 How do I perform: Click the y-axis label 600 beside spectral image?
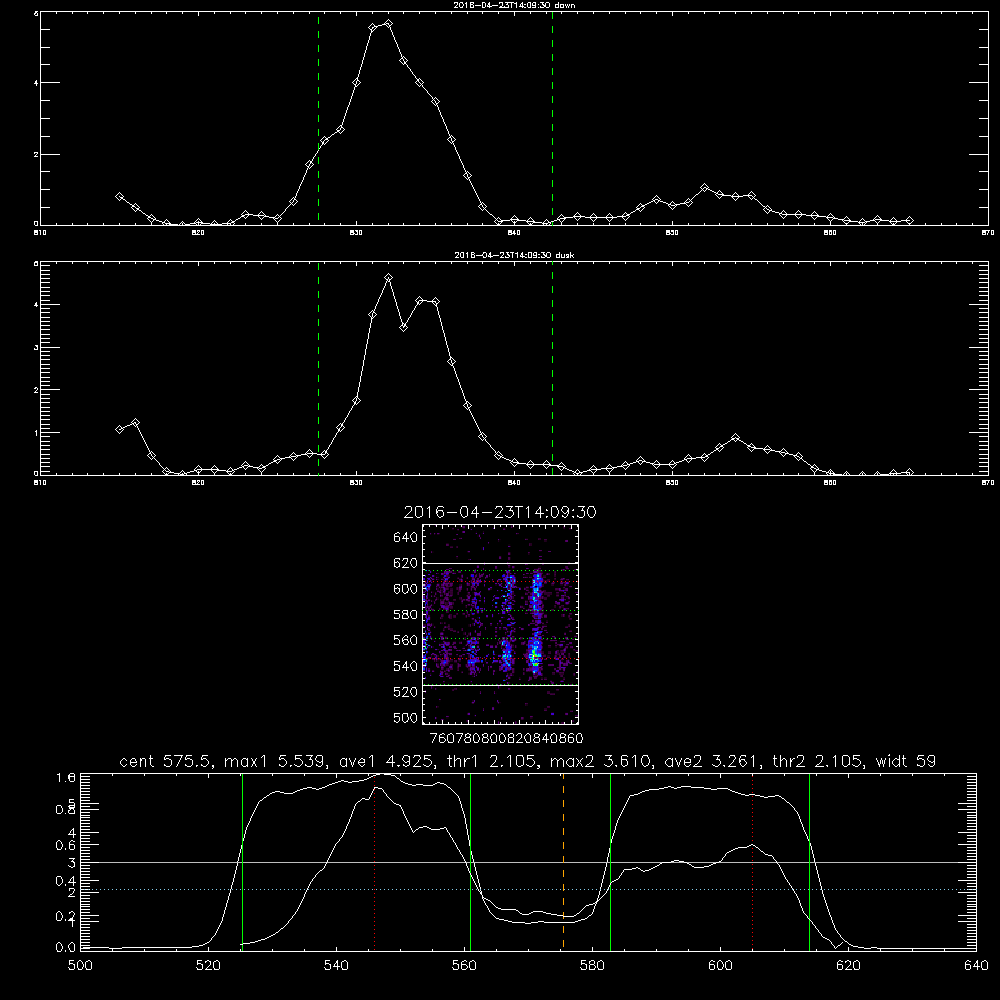[405, 589]
